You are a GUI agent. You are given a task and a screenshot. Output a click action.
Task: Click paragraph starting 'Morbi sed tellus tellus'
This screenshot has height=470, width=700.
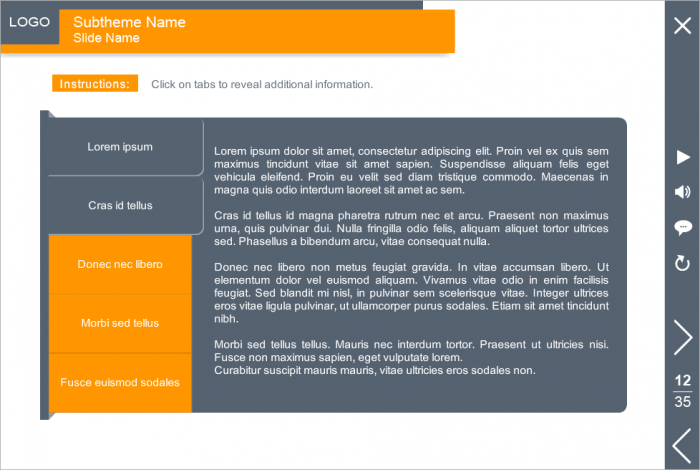click(411, 351)
